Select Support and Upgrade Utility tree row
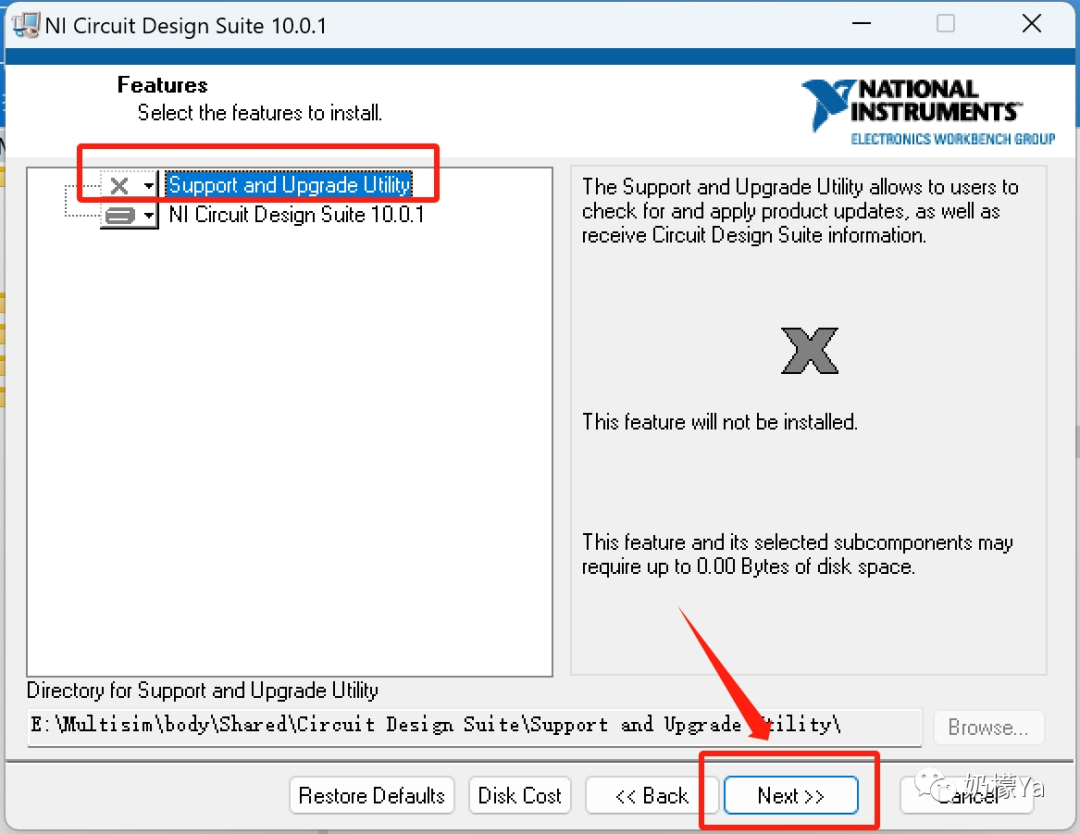 click(289, 185)
